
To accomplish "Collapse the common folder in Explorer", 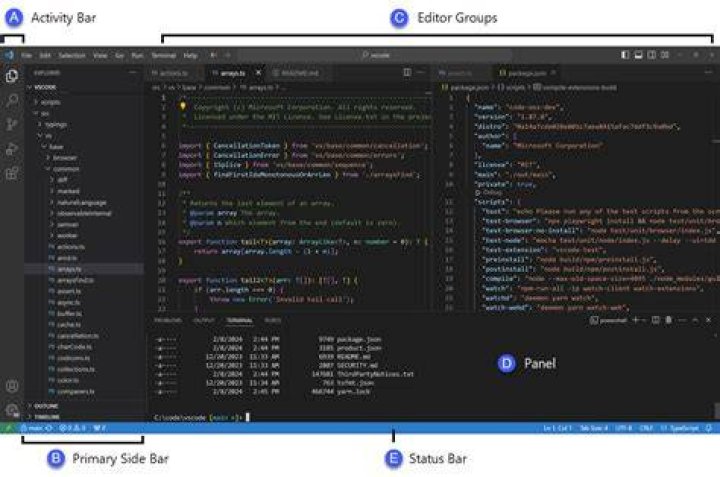I will coord(84,169).
